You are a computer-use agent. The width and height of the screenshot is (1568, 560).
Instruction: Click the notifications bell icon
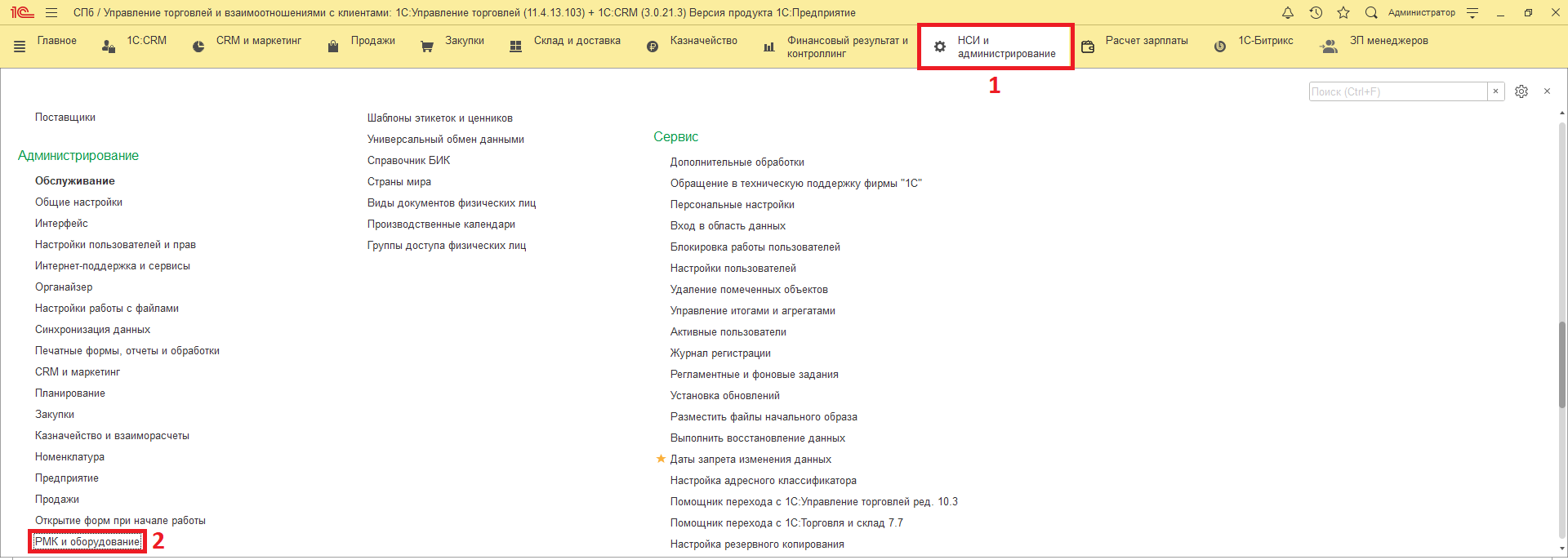pos(1288,12)
